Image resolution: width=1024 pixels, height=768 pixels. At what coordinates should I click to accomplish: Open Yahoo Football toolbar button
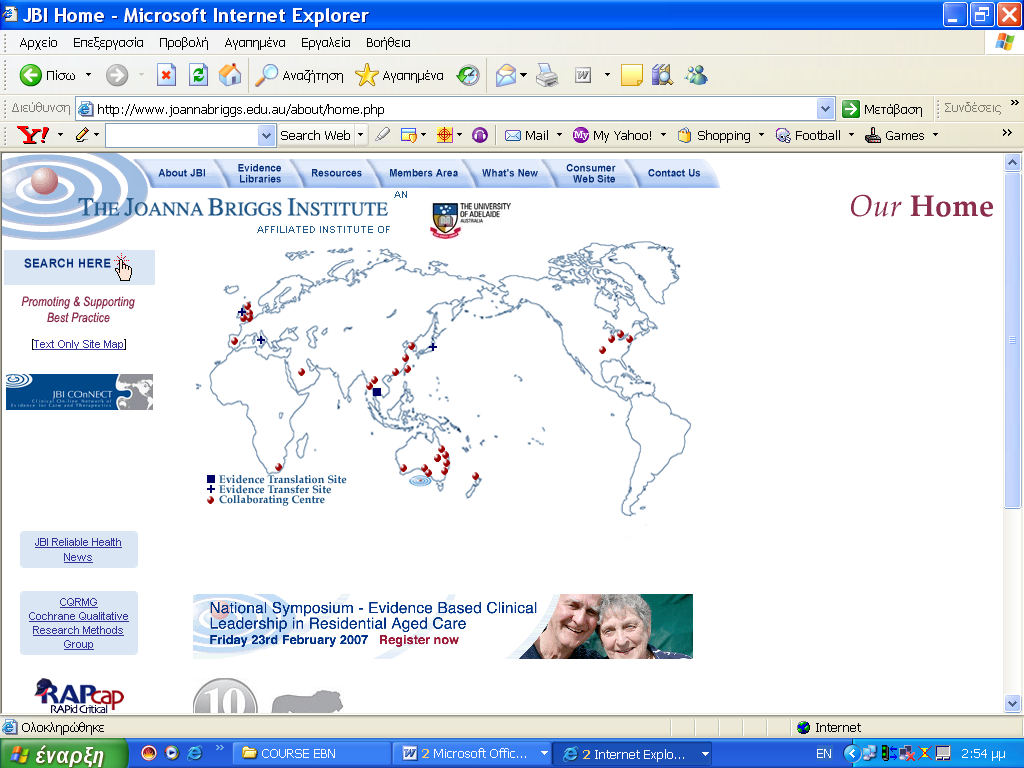808,135
